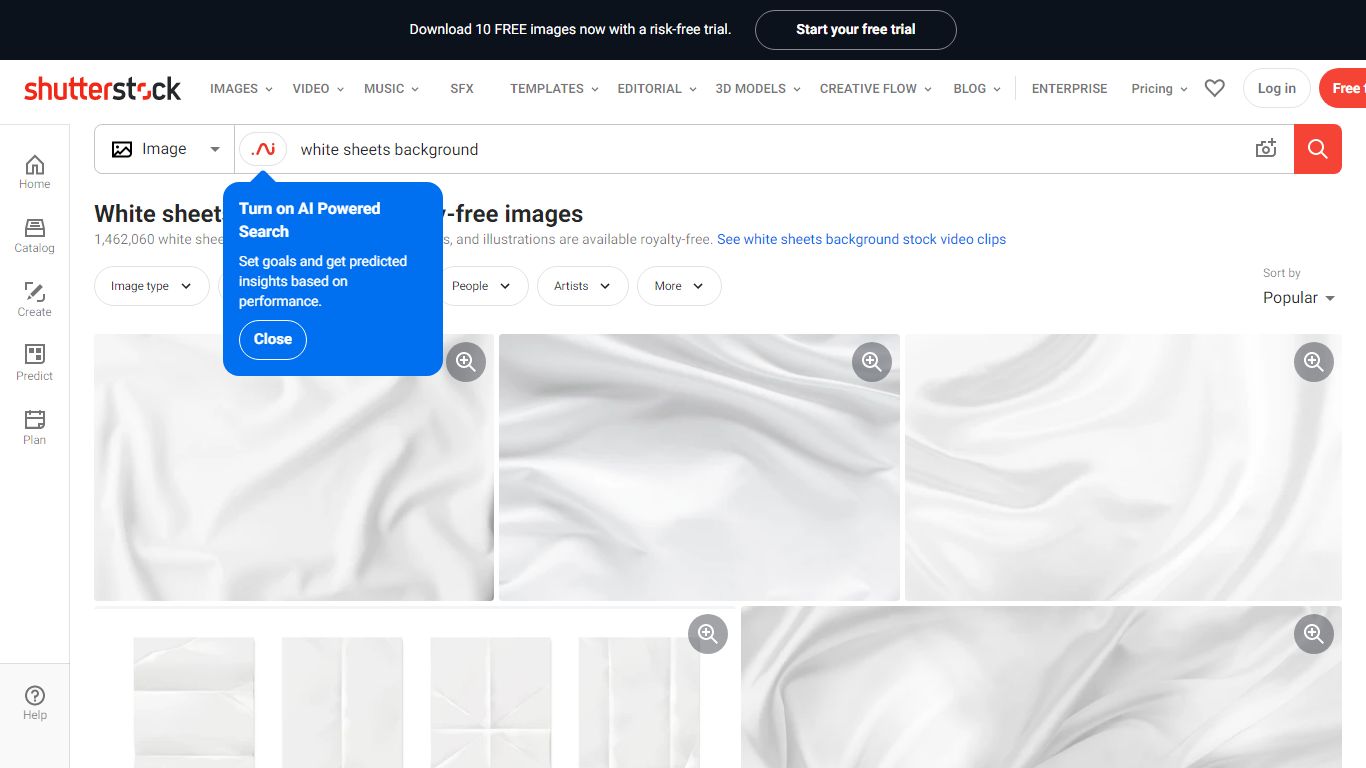The height and width of the screenshot is (768, 1366).
Task: Open the MUSIC menu
Action: (391, 88)
